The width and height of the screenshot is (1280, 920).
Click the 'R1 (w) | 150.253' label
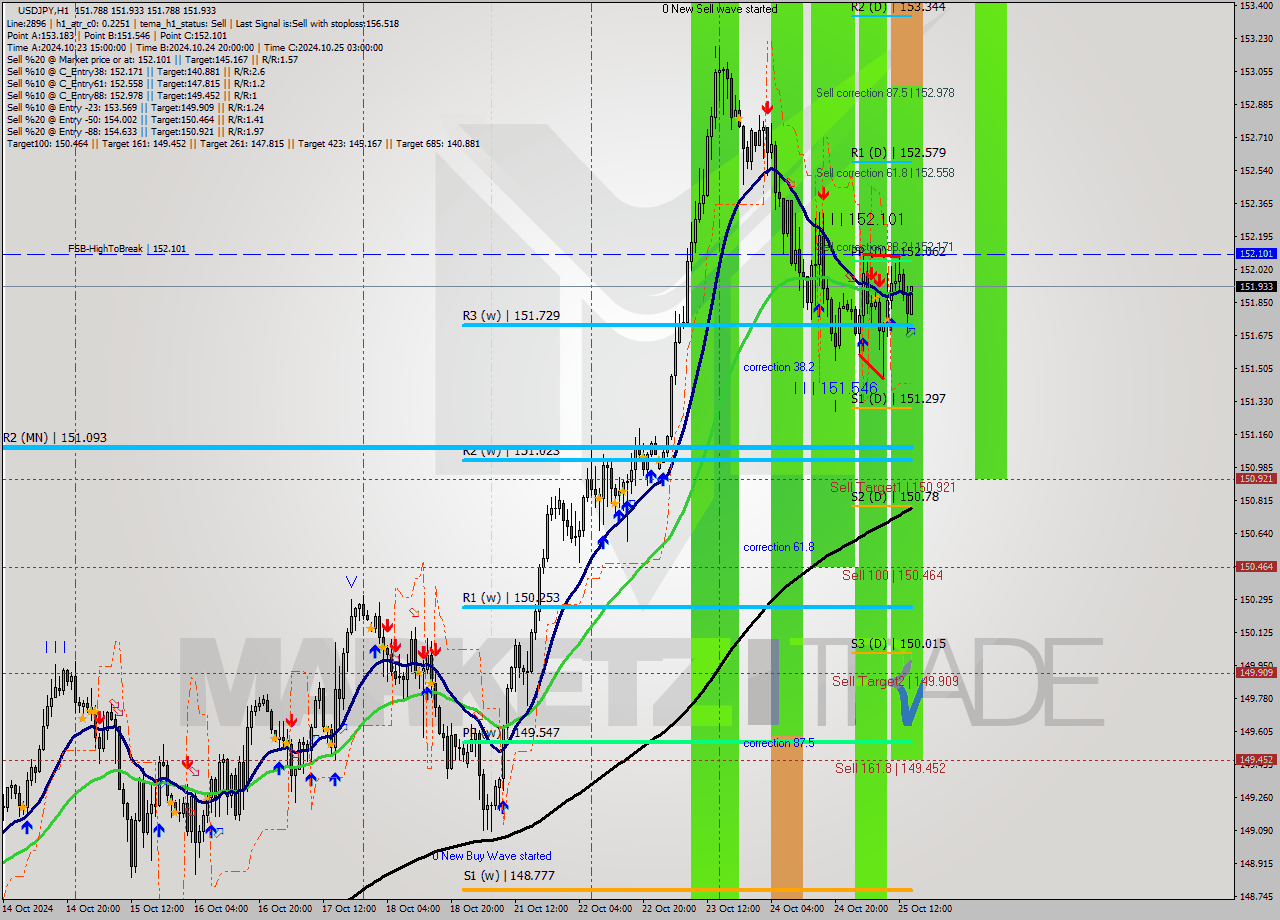[511, 598]
